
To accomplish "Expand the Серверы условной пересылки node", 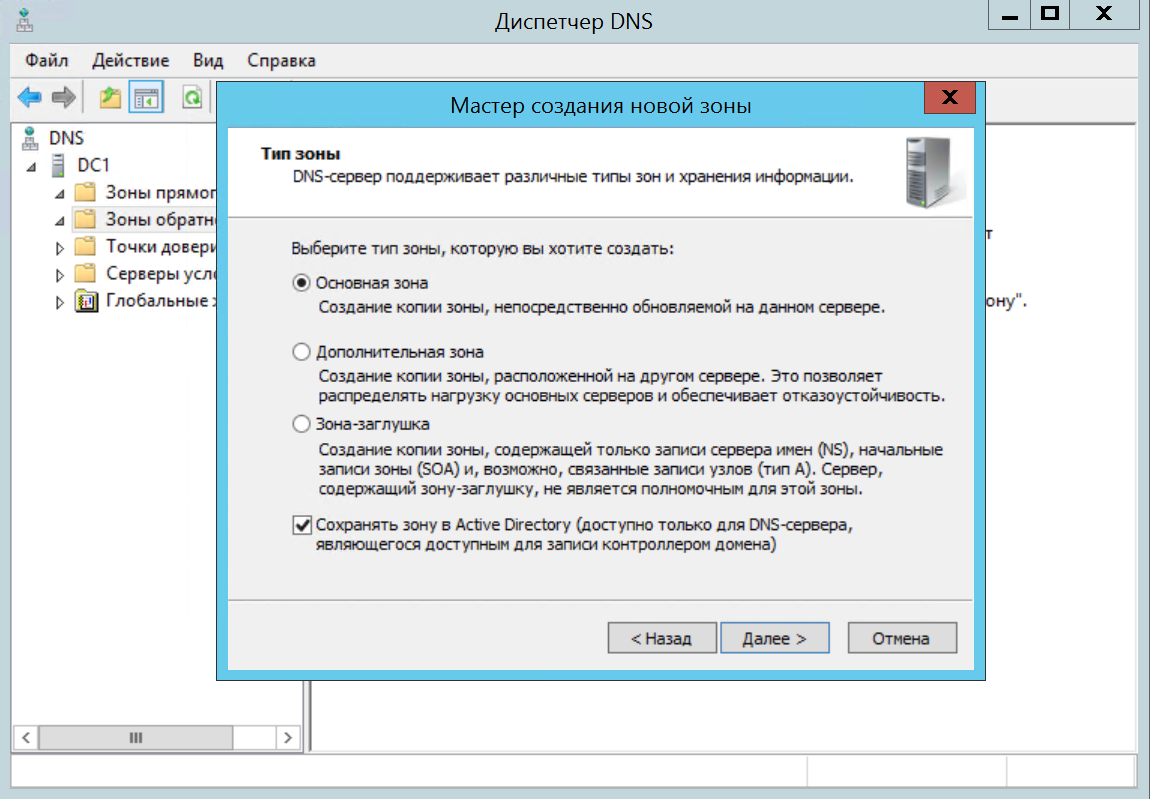I will coord(60,275).
